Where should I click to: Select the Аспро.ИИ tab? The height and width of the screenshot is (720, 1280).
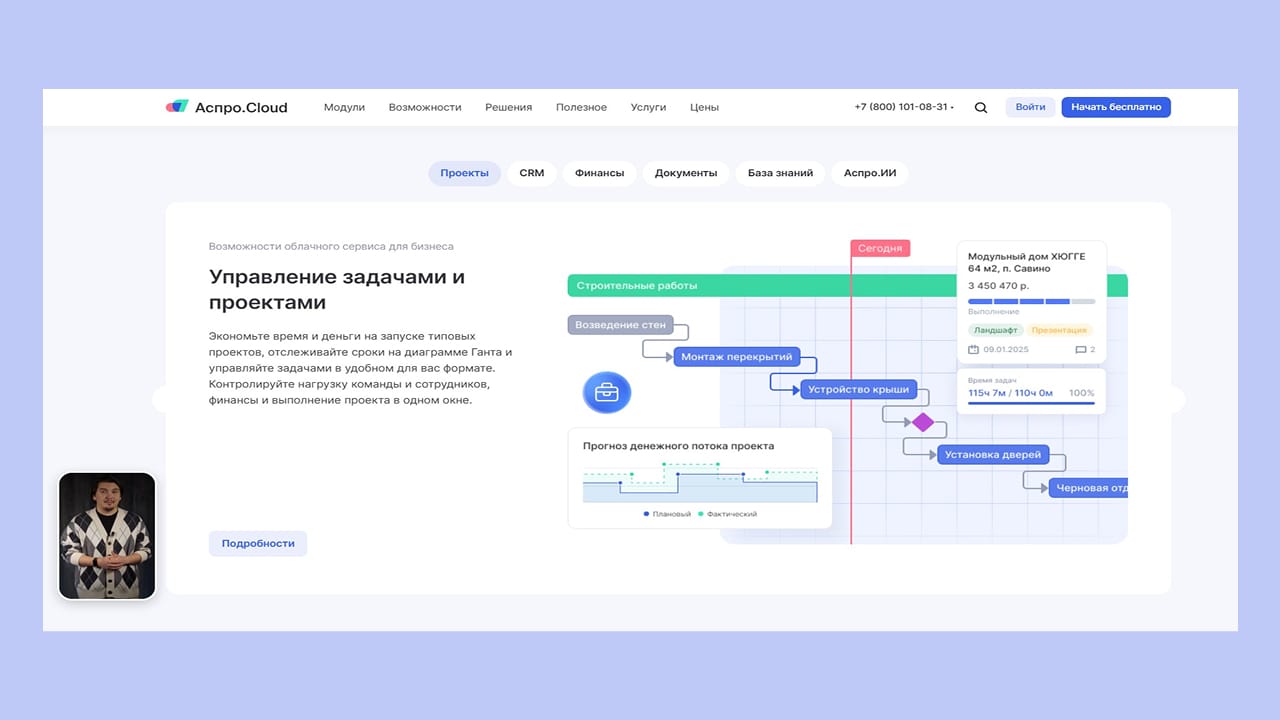(869, 173)
